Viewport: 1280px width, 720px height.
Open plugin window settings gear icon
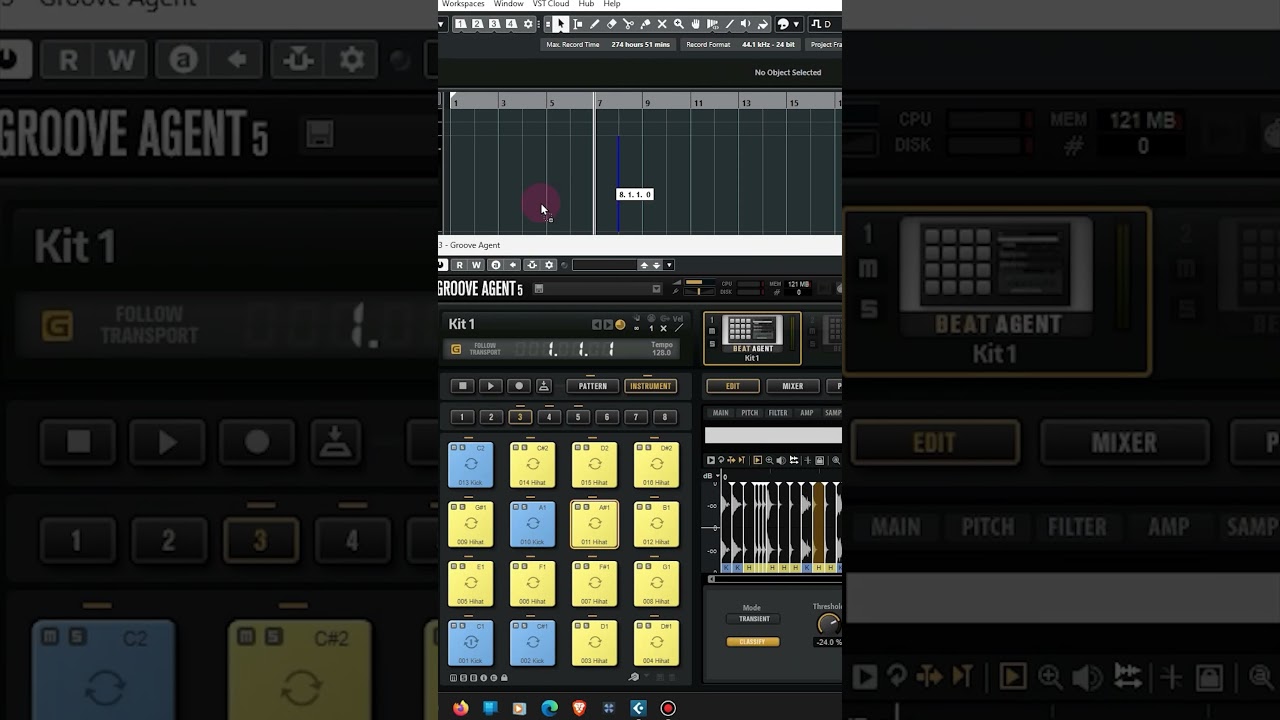click(x=549, y=265)
